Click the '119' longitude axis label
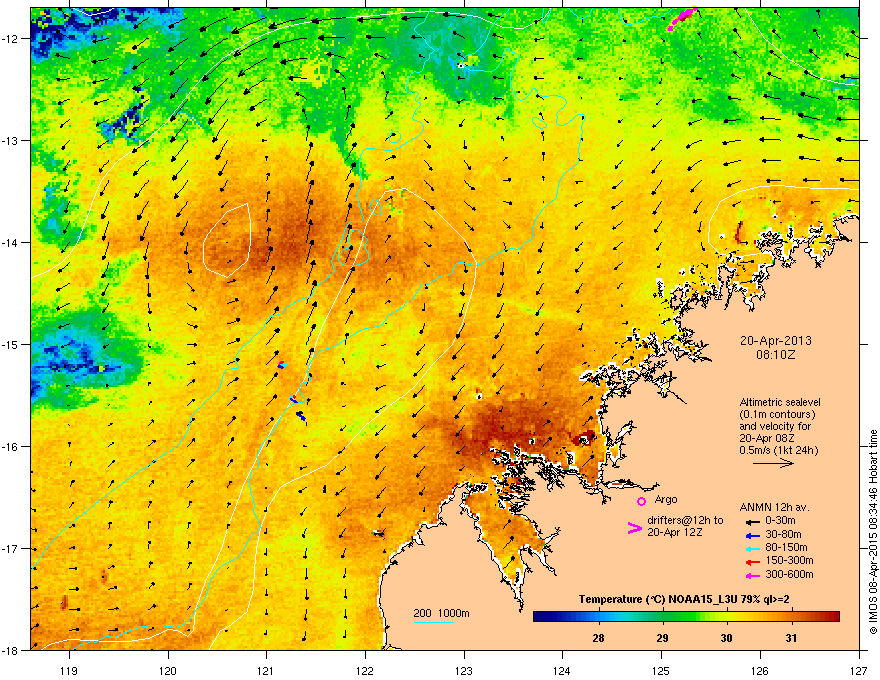Screen dimensions: 880x680 (69, 670)
